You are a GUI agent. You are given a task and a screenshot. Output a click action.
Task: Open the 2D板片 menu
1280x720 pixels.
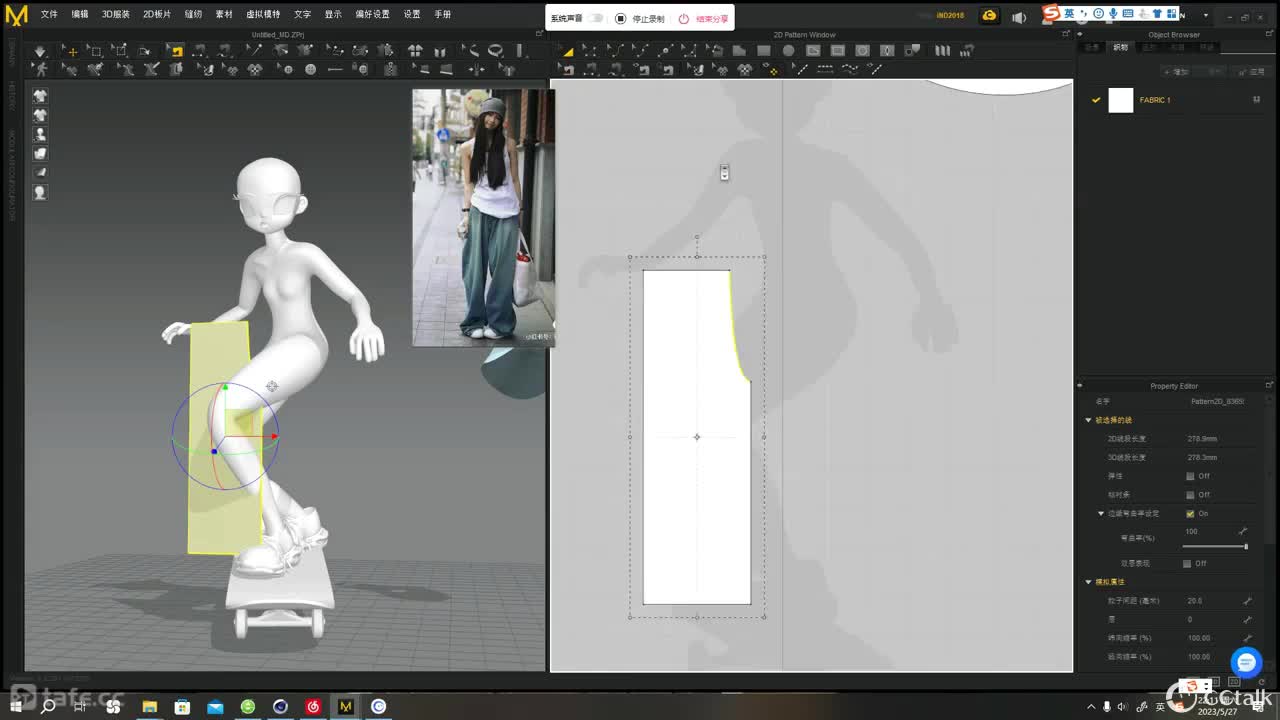tap(157, 15)
